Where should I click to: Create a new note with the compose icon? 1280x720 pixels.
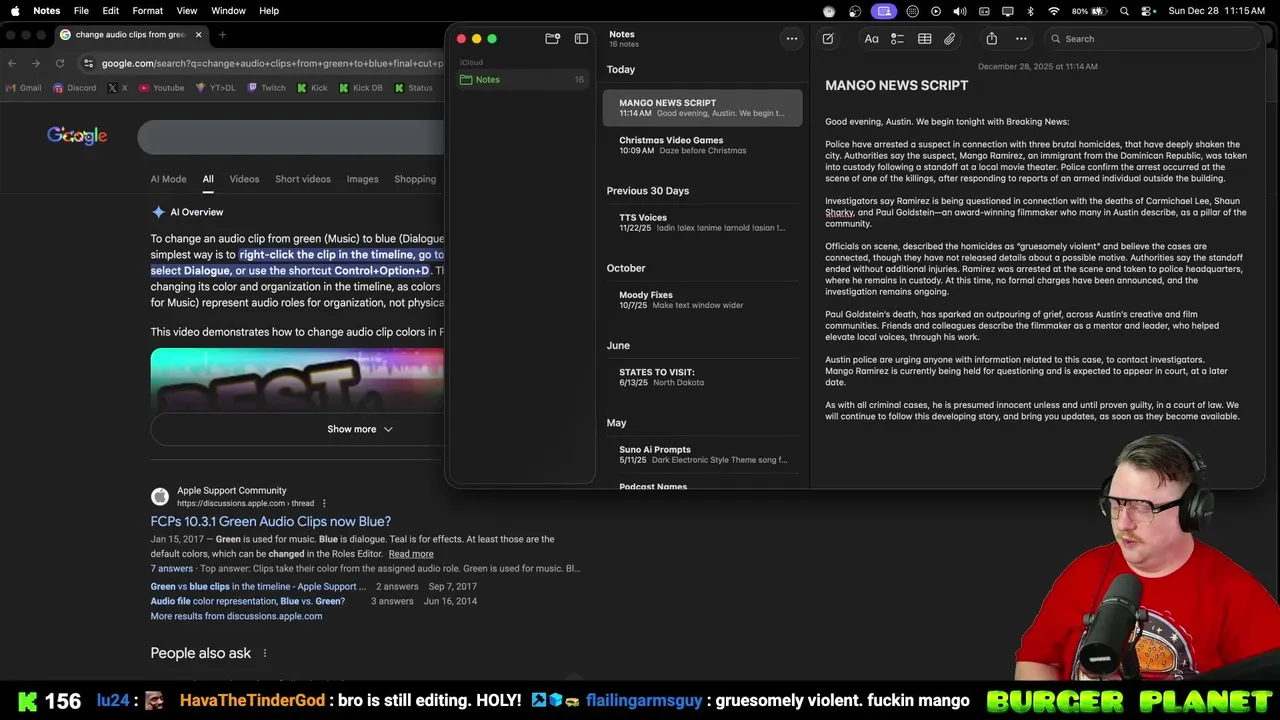828,39
